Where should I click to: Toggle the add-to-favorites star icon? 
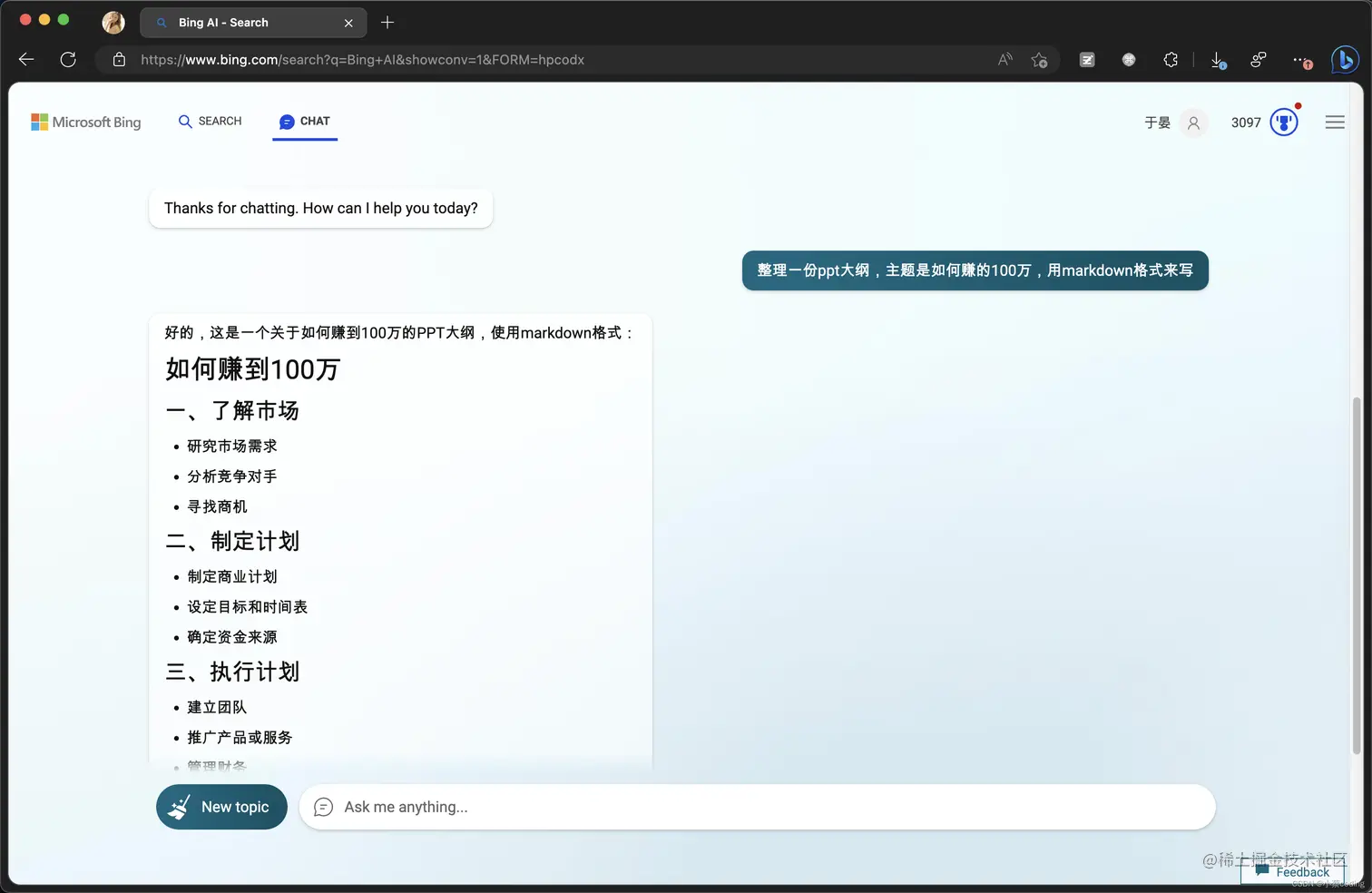click(x=1040, y=59)
